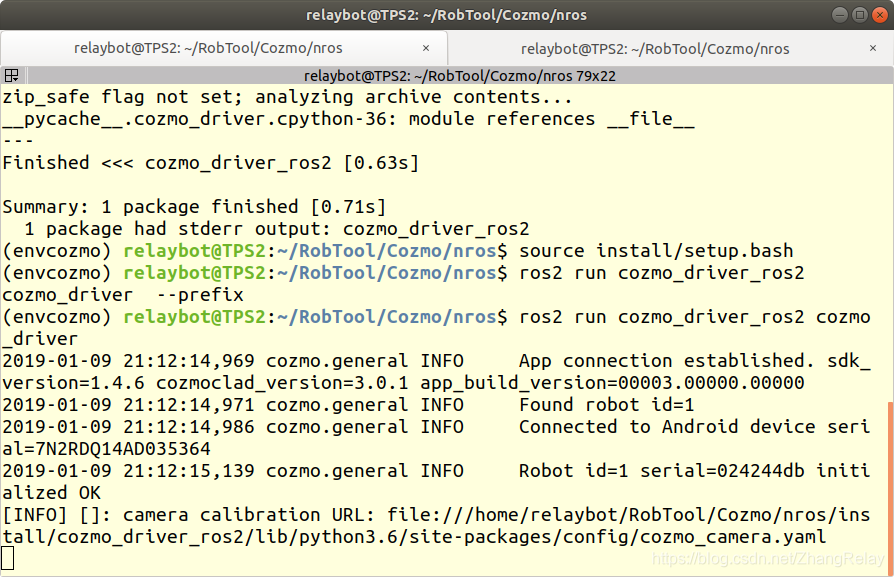The width and height of the screenshot is (894, 577).
Task: Click the window title bar text
Action: (x=446, y=15)
